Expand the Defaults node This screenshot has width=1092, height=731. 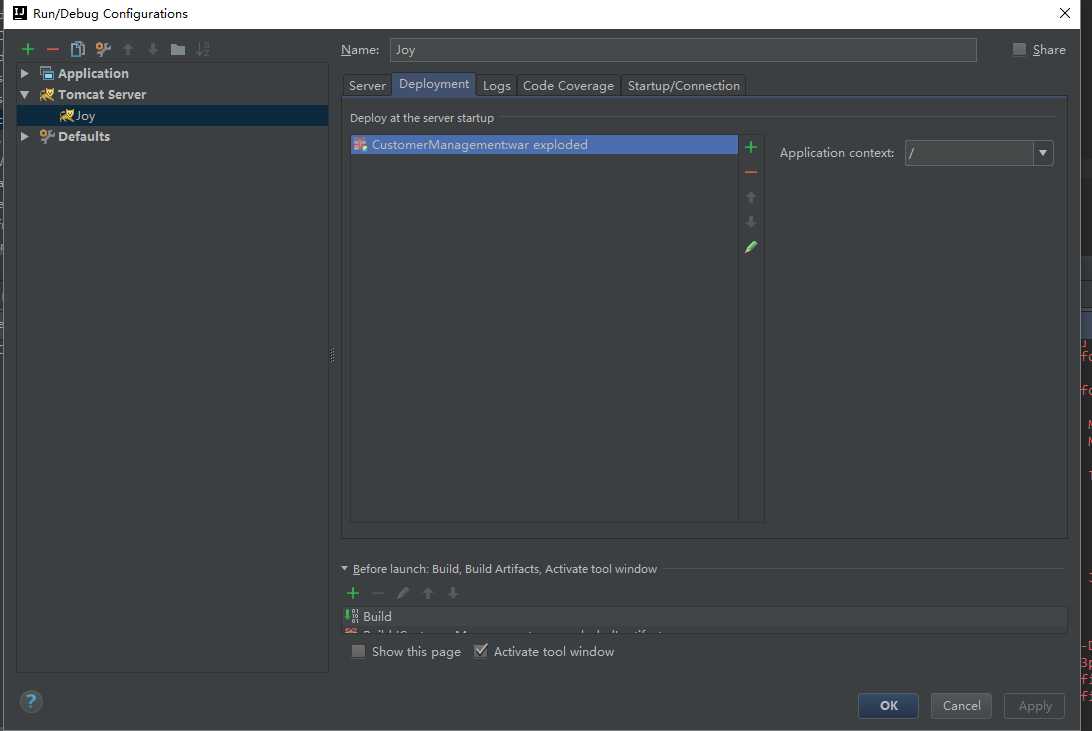24,136
